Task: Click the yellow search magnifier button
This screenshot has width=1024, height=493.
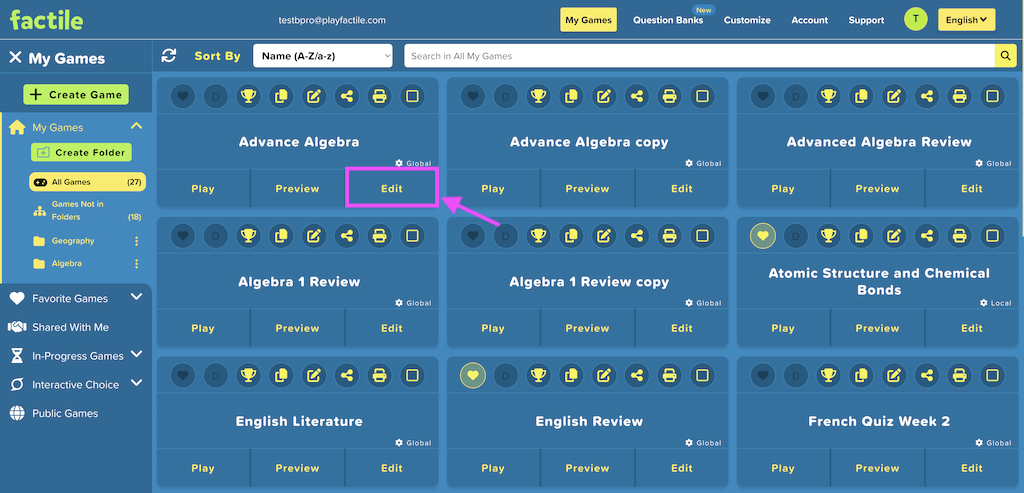Action: coord(1005,56)
